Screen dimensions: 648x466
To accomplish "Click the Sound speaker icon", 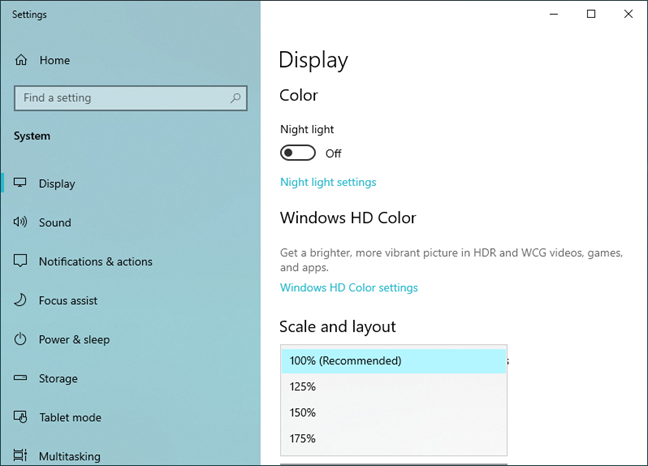I will pos(20,222).
